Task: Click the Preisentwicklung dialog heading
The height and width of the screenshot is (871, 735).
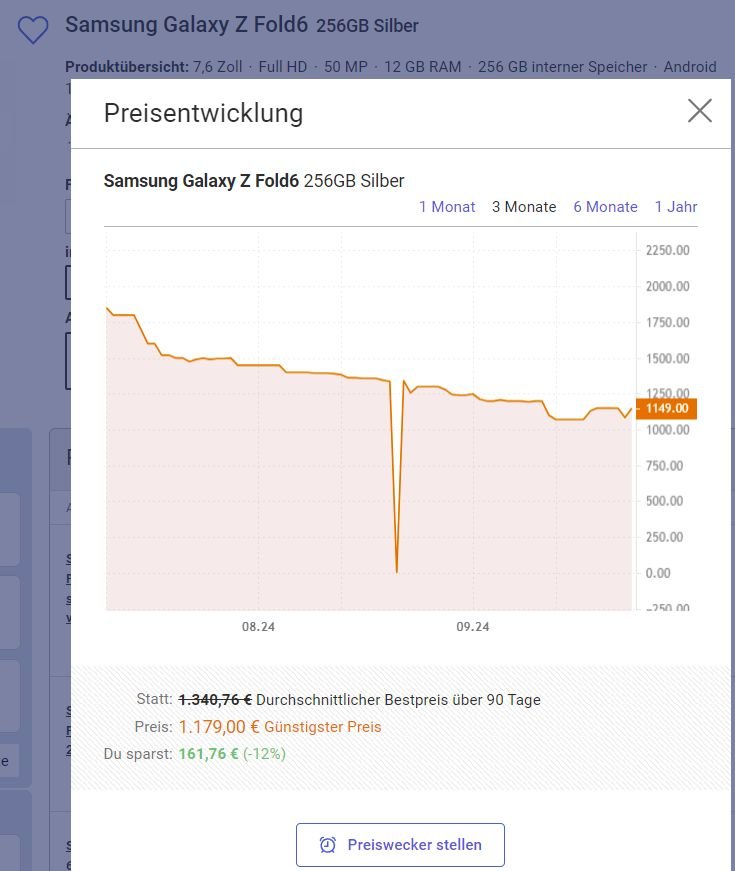Action: (203, 113)
